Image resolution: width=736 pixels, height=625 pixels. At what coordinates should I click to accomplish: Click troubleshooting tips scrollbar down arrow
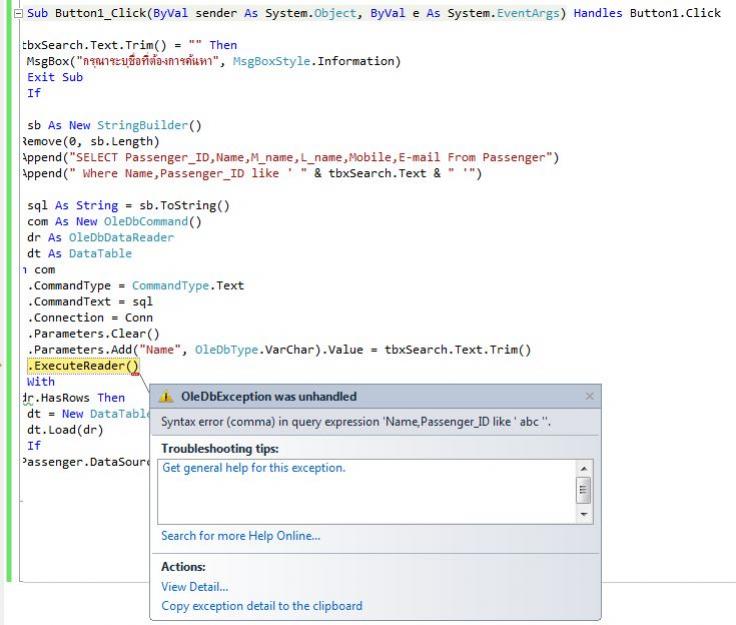tap(584, 514)
